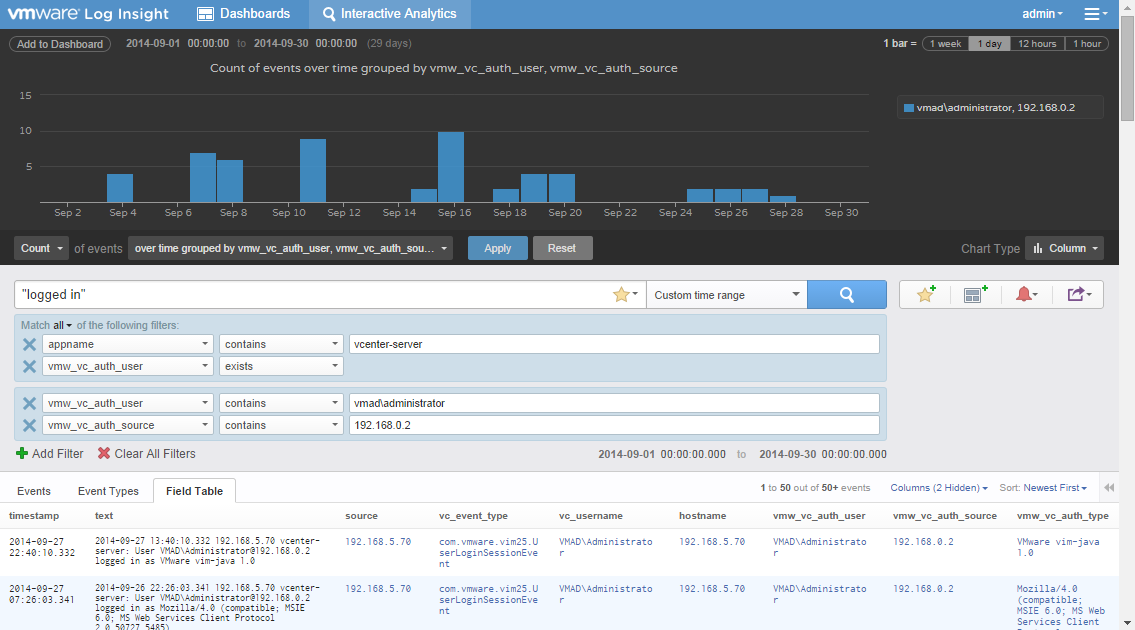Open the Count aggregation dropdown
This screenshot has height=630, width=1135.
point(41,248)
